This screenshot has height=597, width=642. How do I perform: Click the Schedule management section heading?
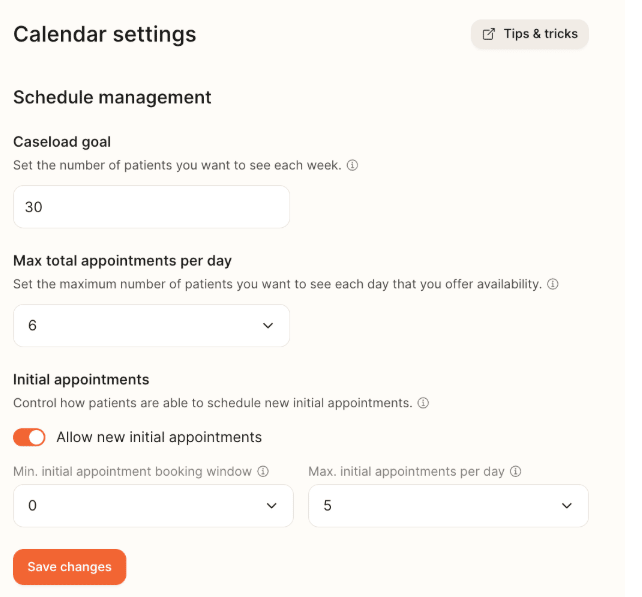pos(112,97)
